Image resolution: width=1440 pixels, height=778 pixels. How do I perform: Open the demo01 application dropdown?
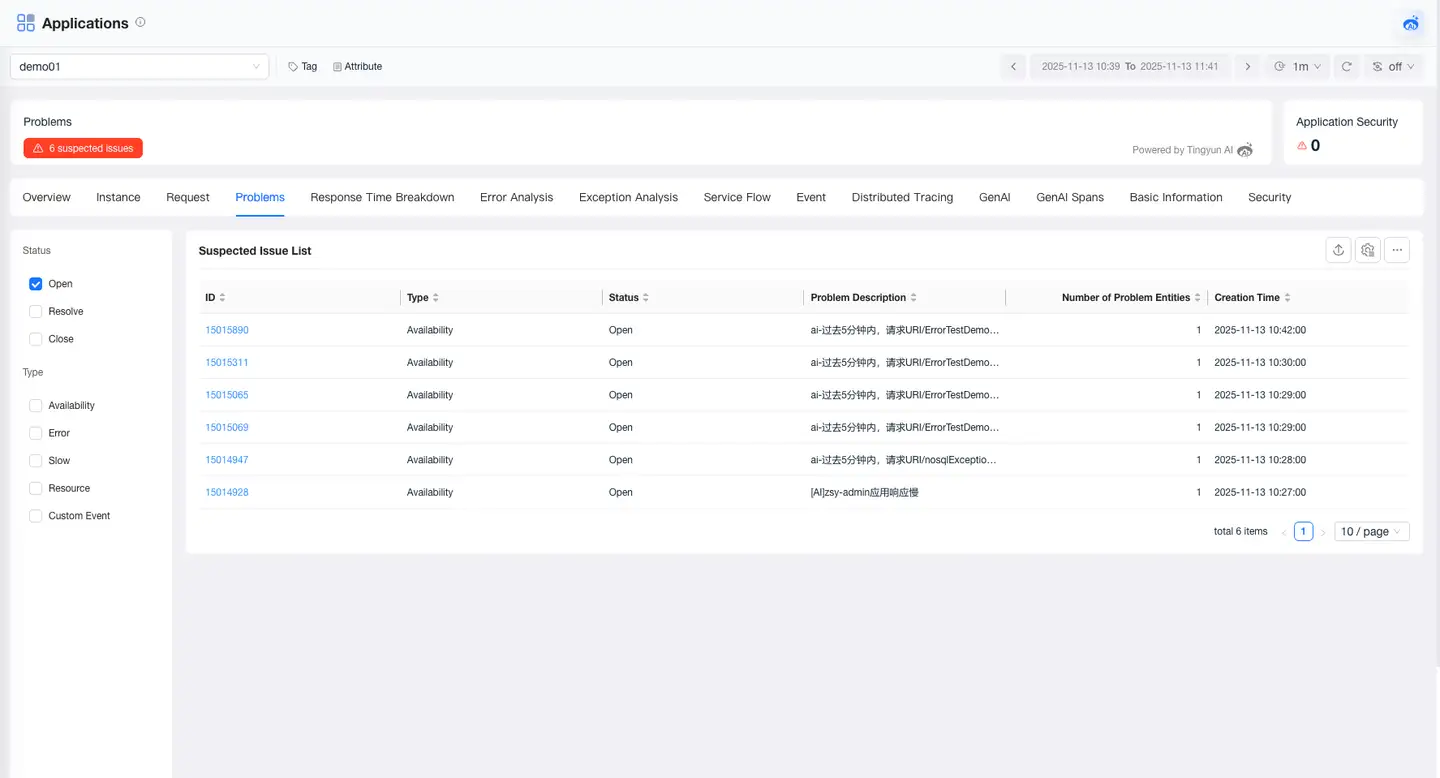point(139,67)
